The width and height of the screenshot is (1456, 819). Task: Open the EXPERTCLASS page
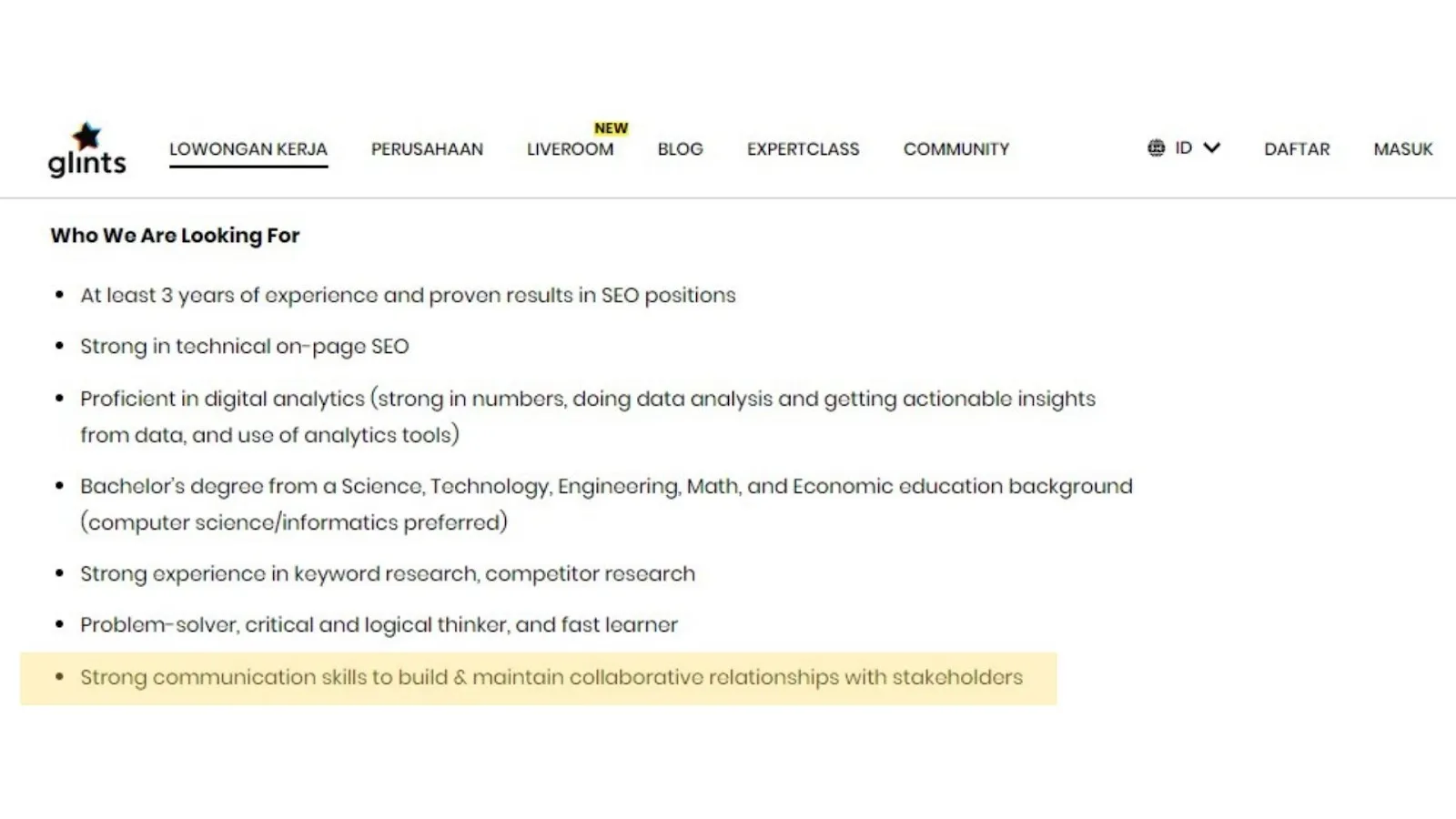click(x=803, y=149)
